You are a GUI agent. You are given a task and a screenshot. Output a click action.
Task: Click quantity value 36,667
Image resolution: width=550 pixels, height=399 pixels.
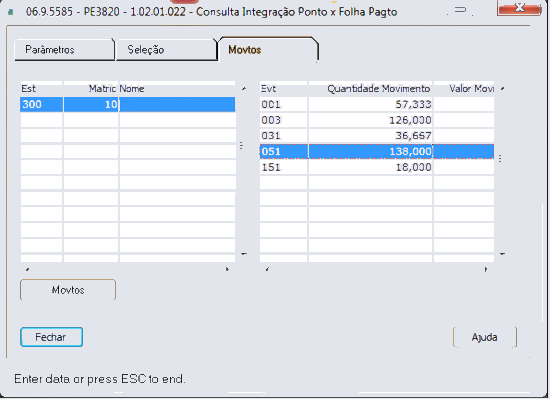[413, 136]
